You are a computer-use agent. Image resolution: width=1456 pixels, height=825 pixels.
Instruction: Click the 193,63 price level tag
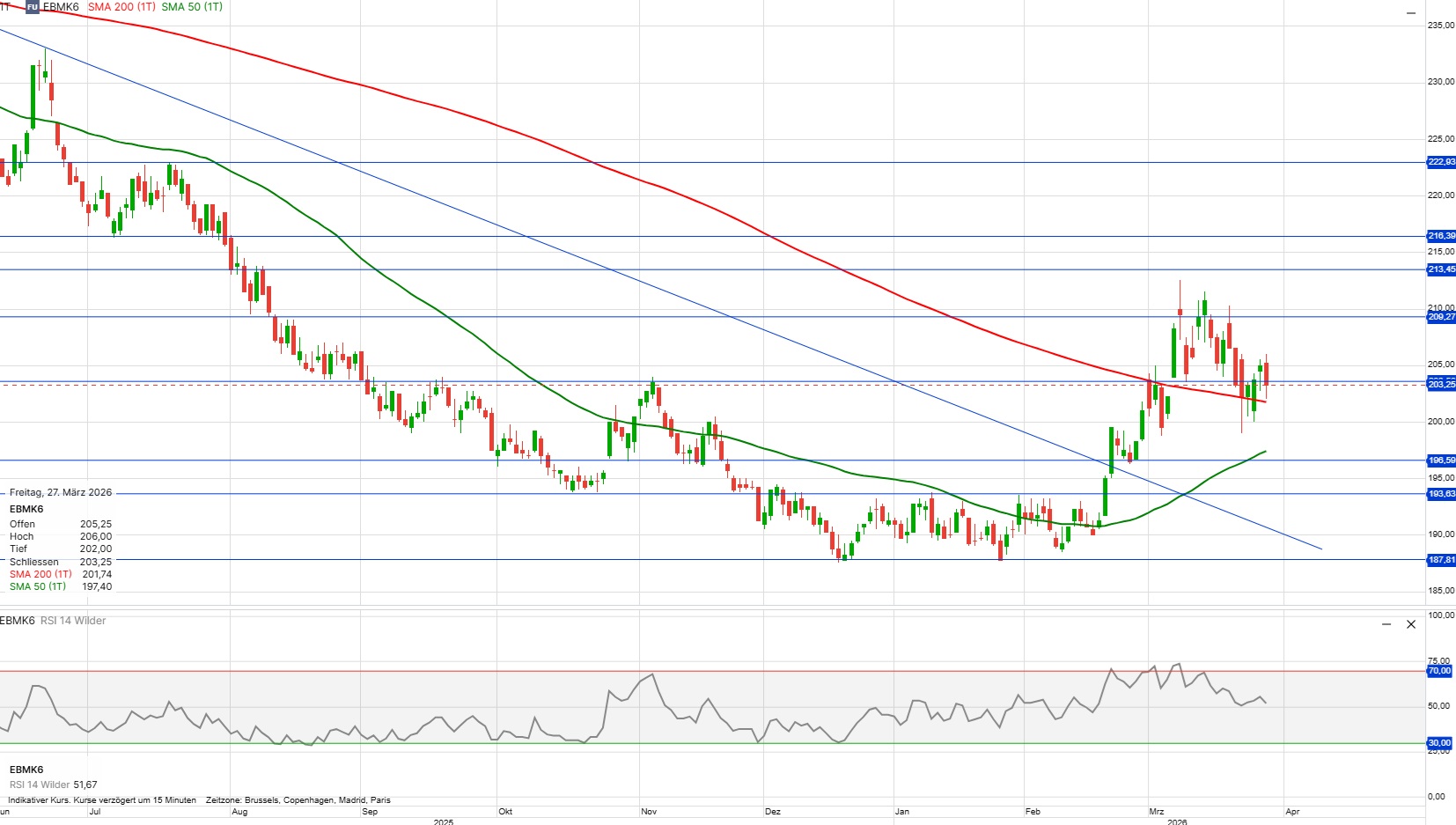coord(1440,494)
